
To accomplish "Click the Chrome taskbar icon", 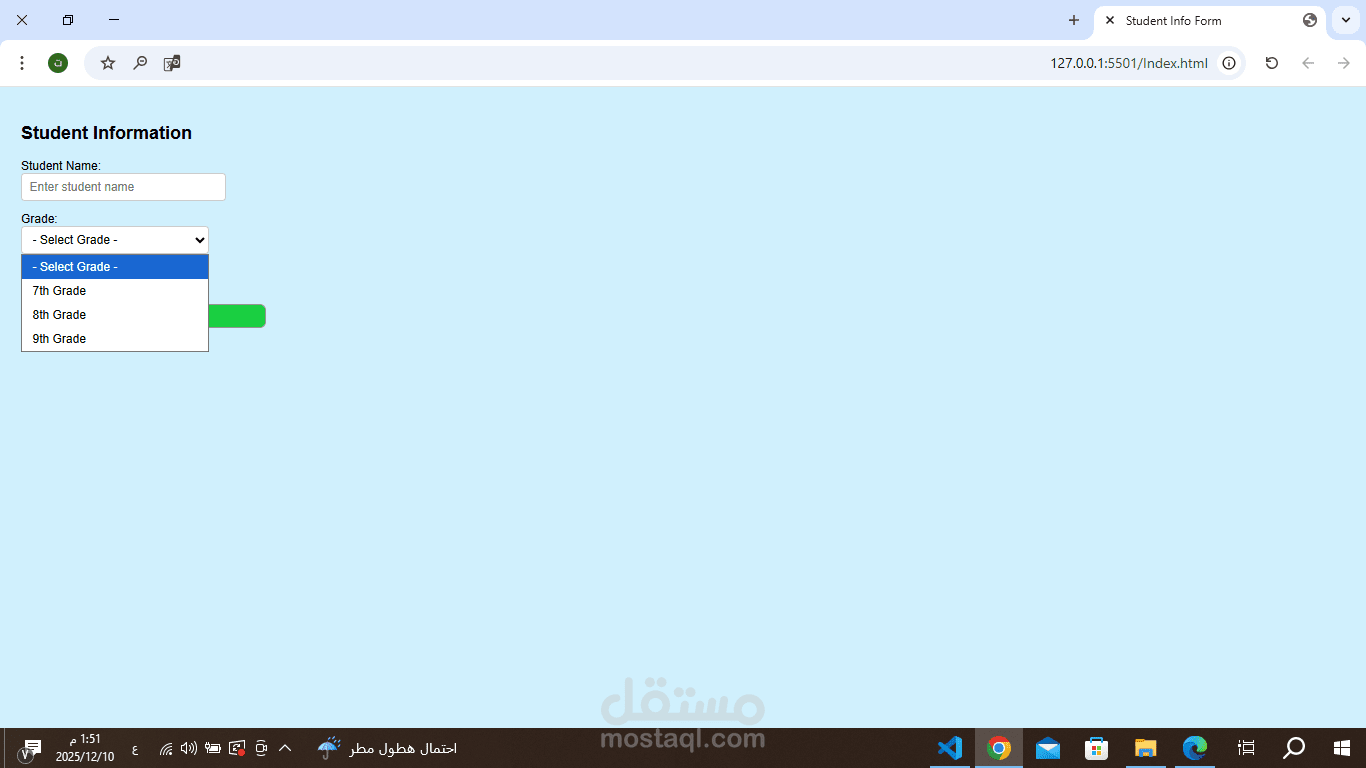I will click(x=999, y=748).
